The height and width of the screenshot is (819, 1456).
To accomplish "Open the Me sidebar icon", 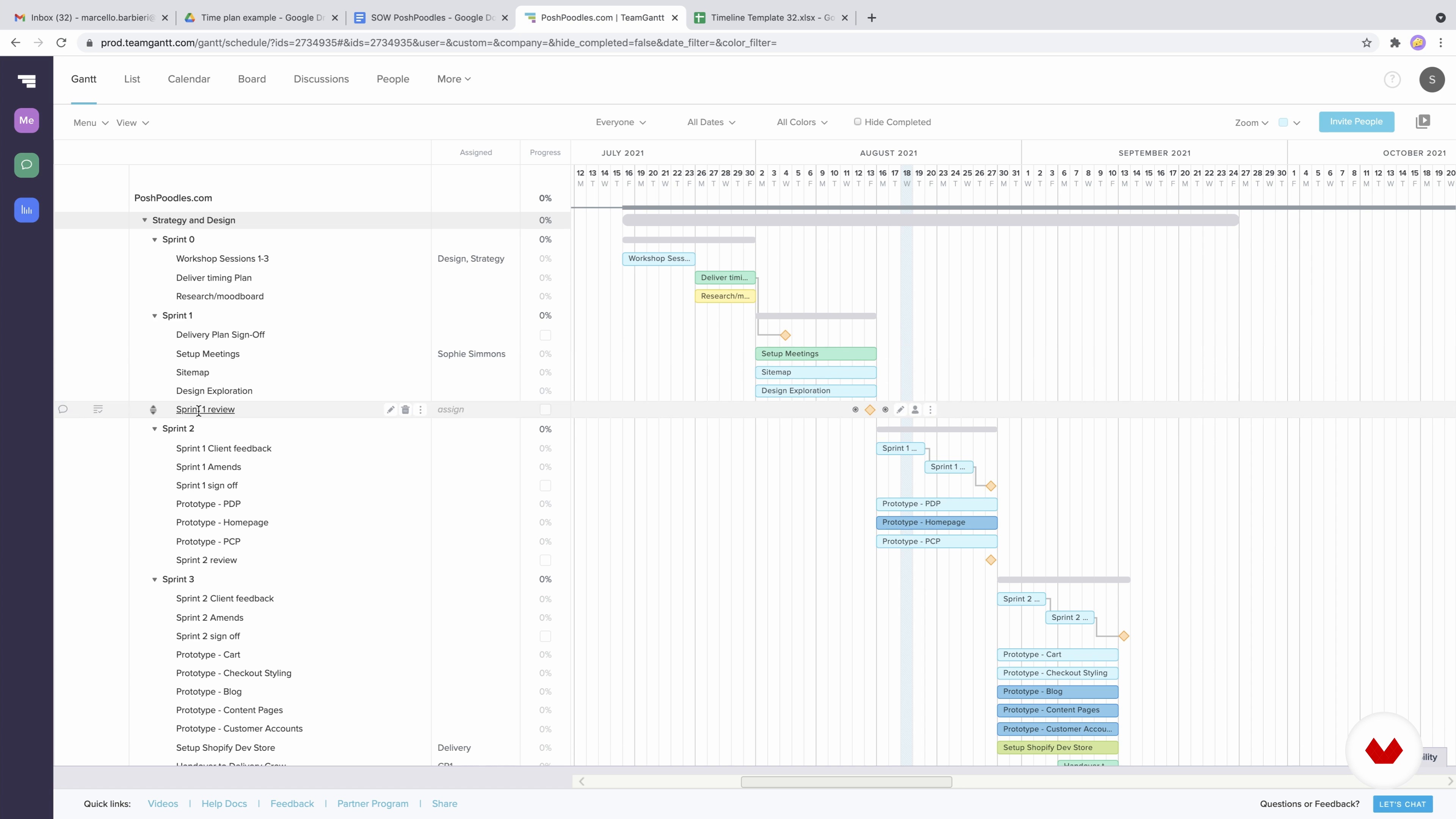I will tap(27, 121).
